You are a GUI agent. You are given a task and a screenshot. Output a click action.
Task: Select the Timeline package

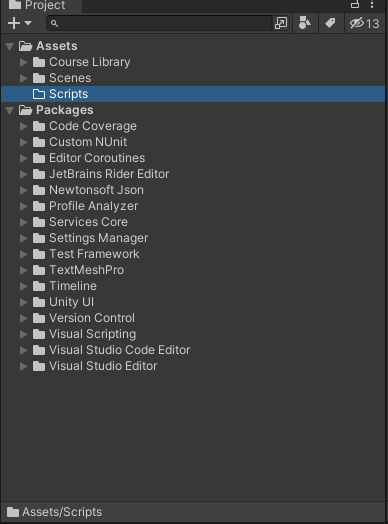pos(73,286)
